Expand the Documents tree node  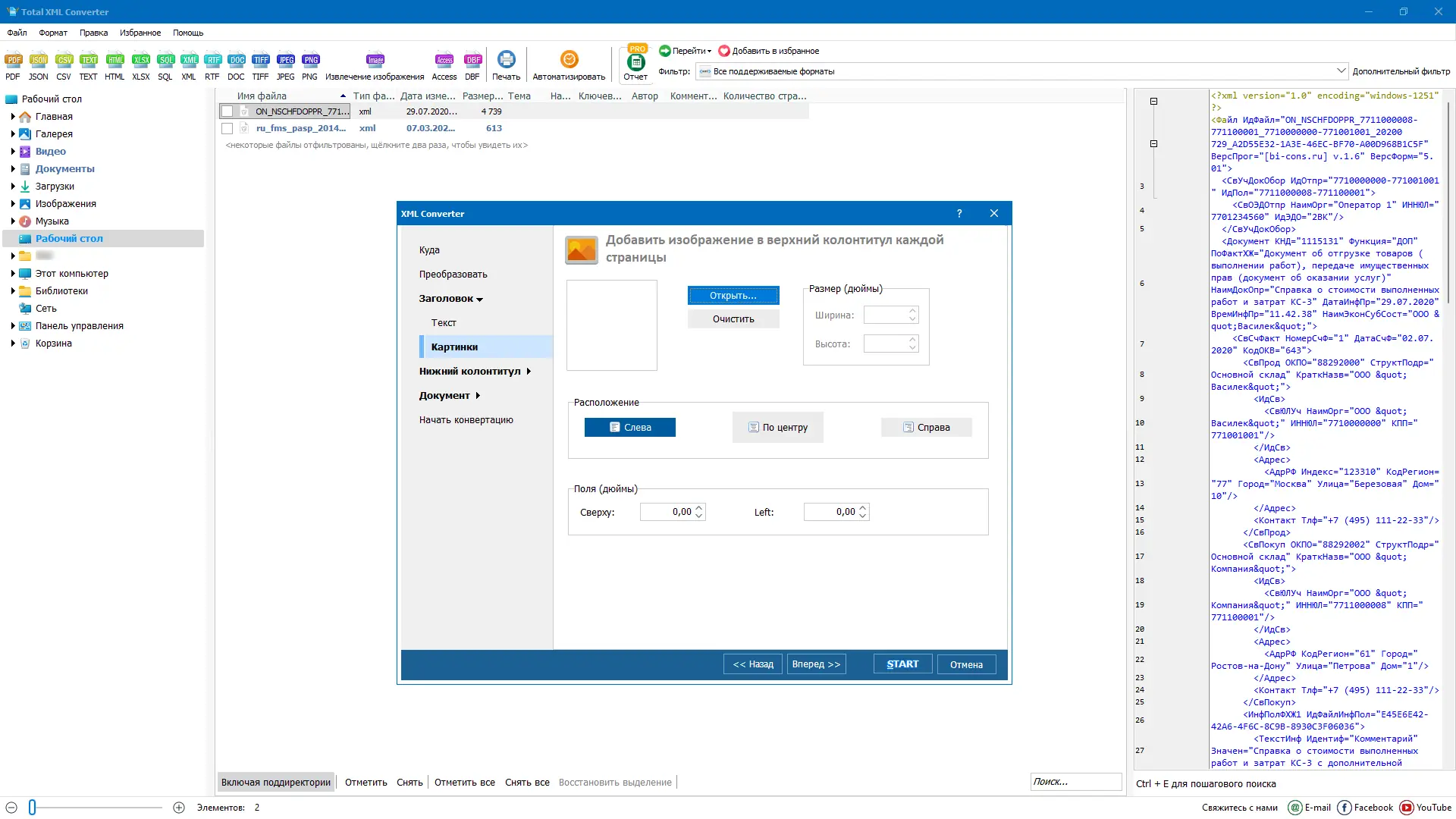tap(13, 169)
